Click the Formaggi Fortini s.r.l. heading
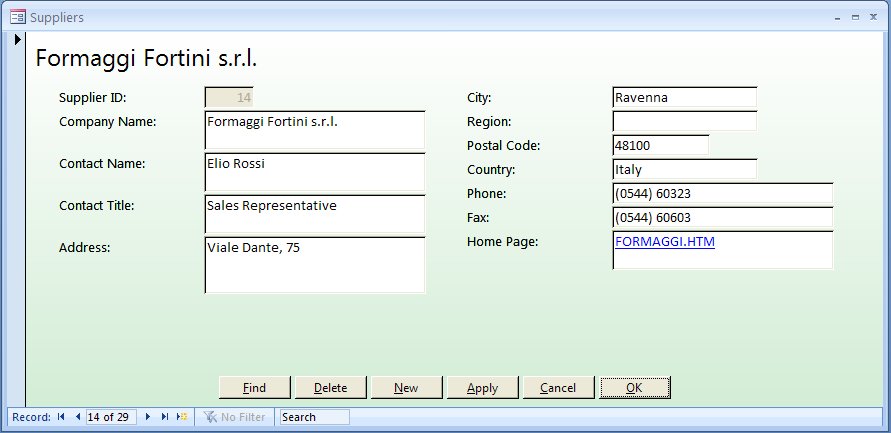 [147, 59]
